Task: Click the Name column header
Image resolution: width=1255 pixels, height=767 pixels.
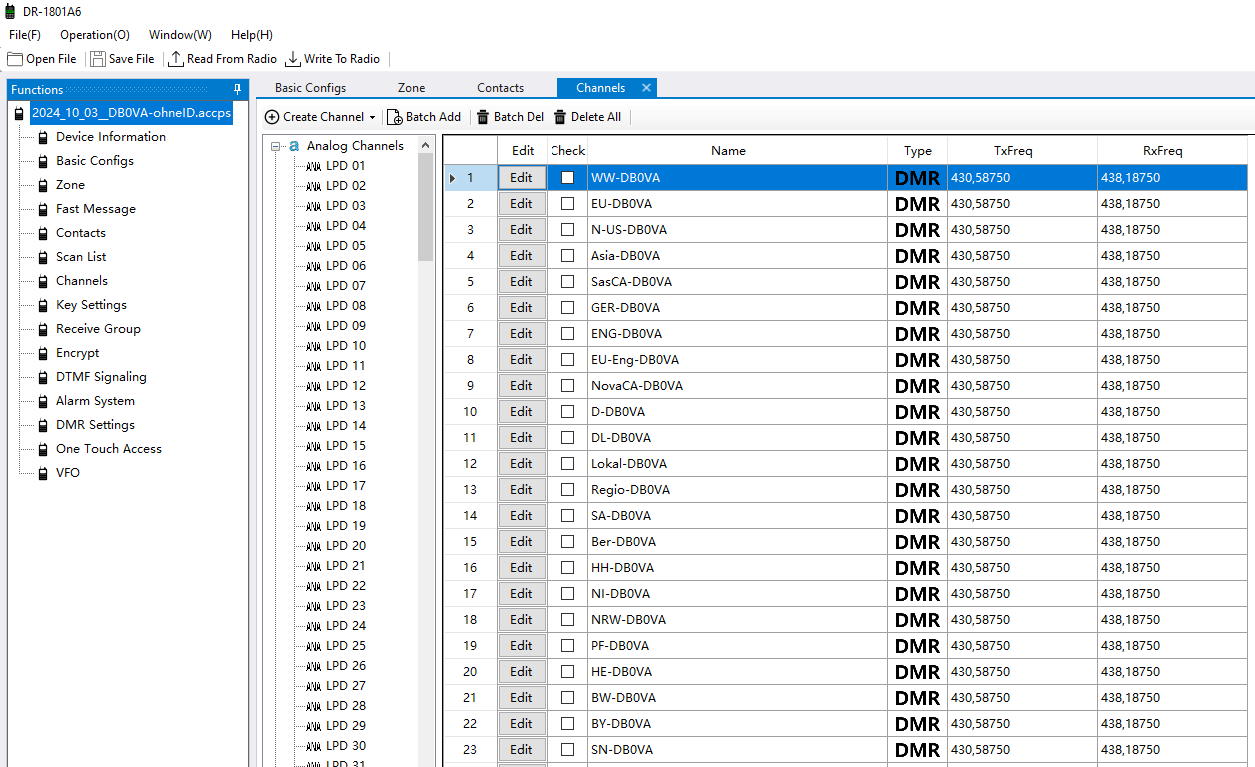Action: point(738,151)
